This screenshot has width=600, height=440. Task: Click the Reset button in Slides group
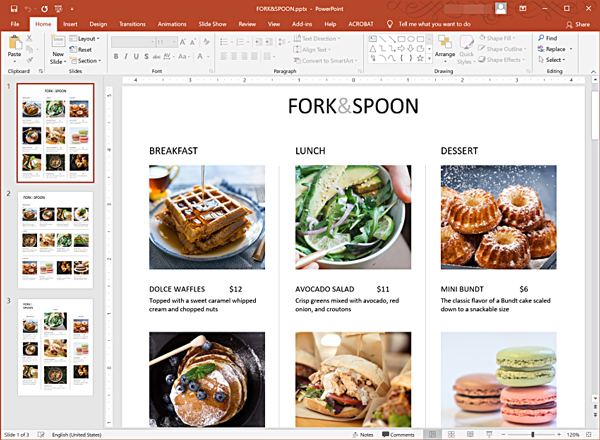pos(84,49)
